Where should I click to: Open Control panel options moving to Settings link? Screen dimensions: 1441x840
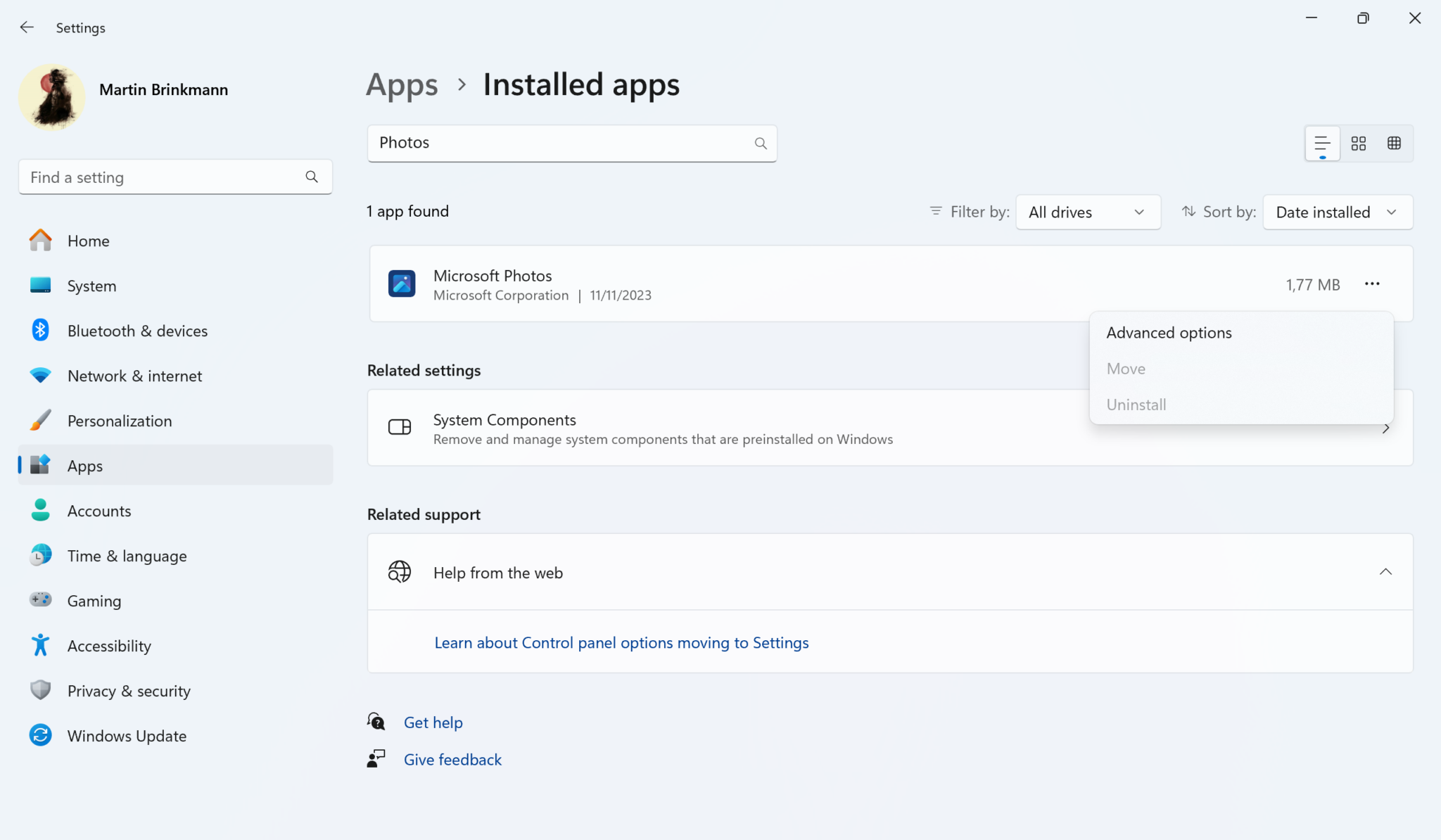(x=621, y=643)
